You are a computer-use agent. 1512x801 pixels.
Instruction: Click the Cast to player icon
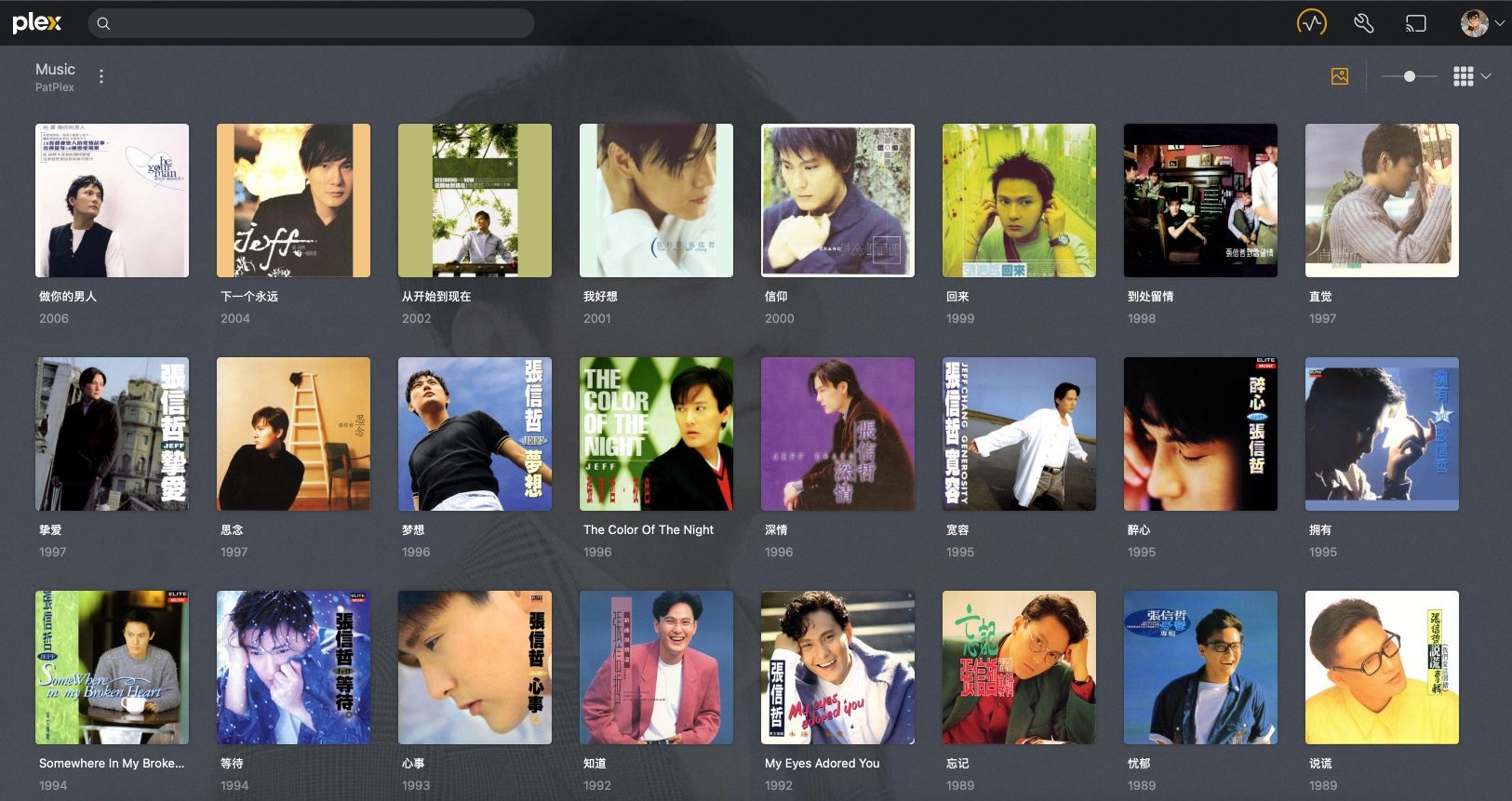(1415, 23)
